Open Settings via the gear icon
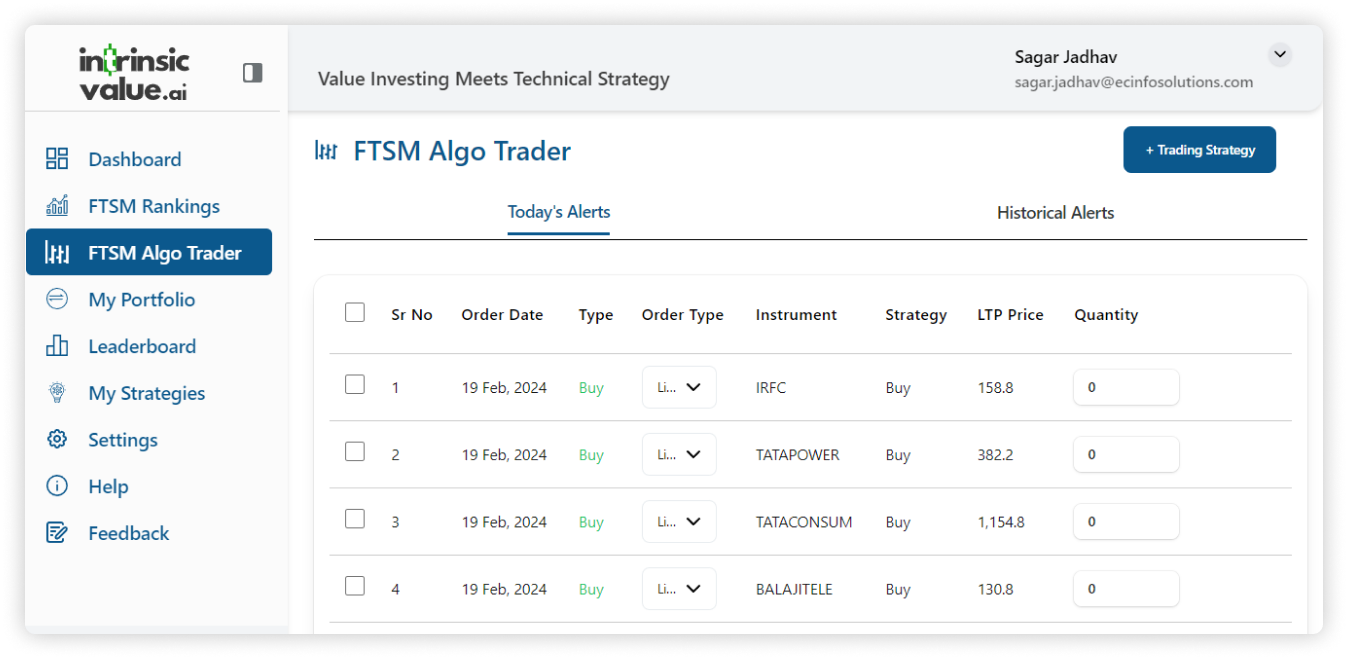Screen dimensions: 1348x659 [x=57, y=440]
